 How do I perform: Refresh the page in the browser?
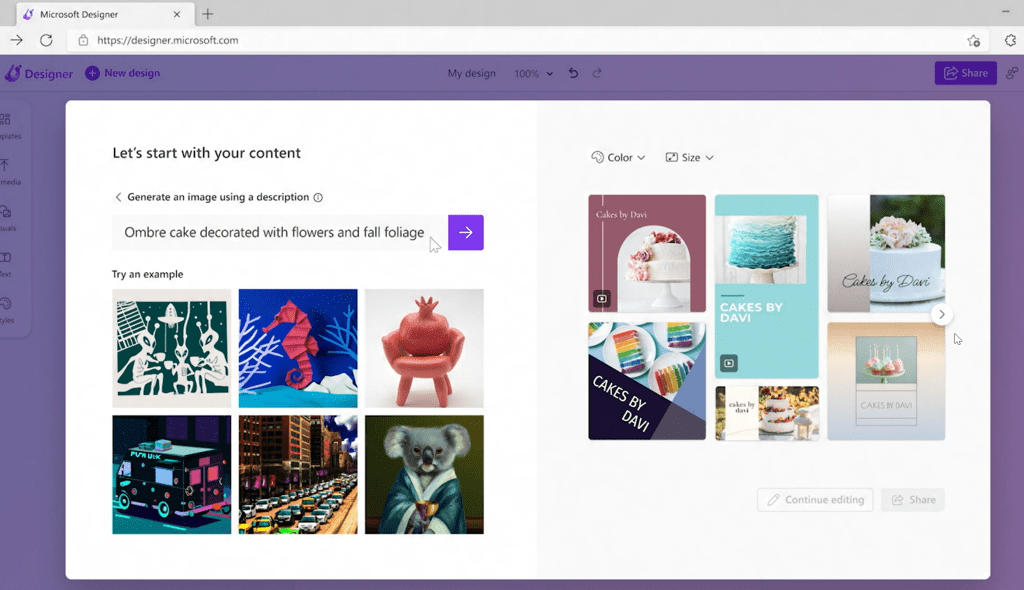pyautogui.click(x=46, y=40)
